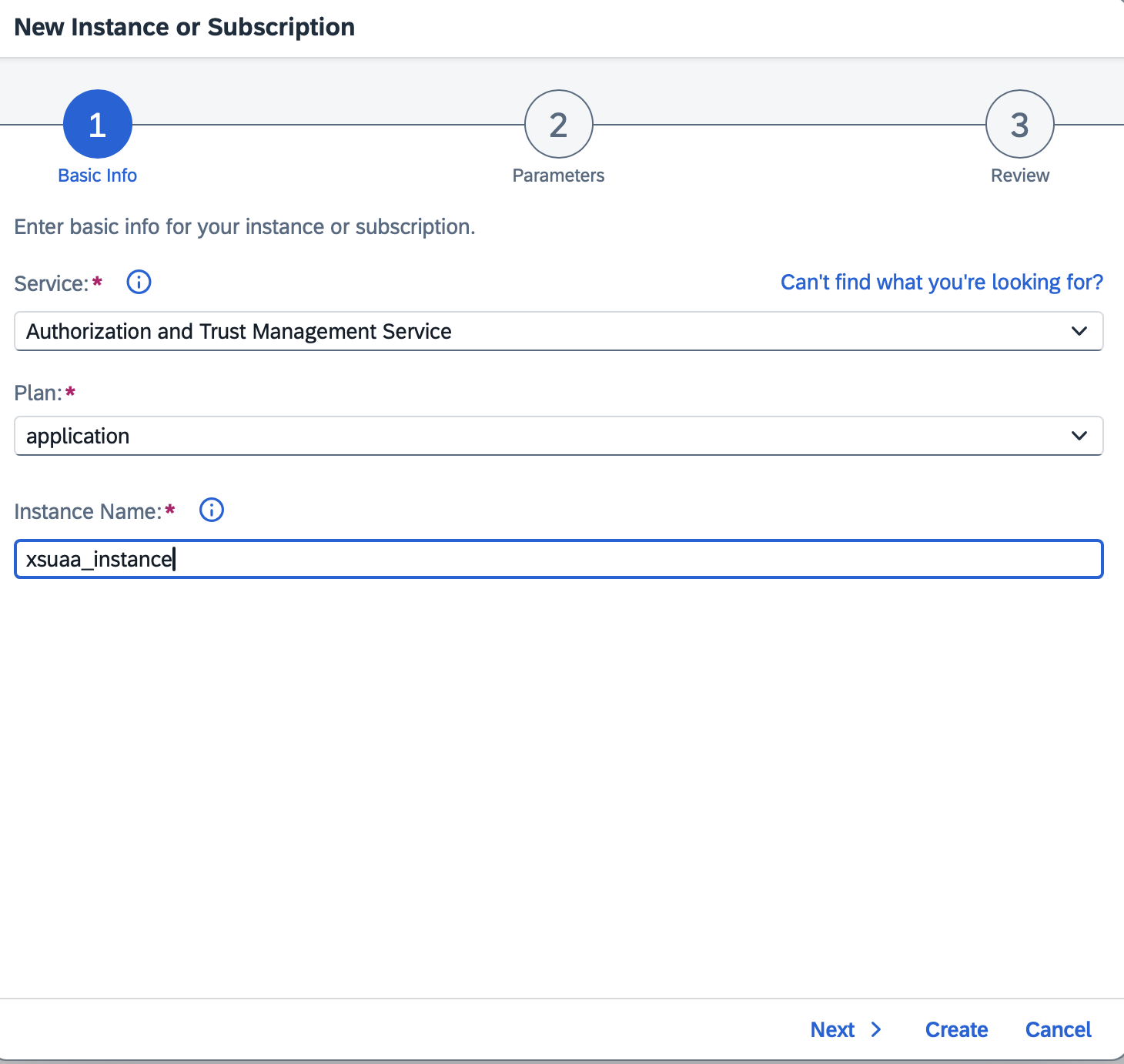This screenshot has height=1064, width=1124.
Task: Focus the Instance Name text field
Action: [x=558, y=559]
